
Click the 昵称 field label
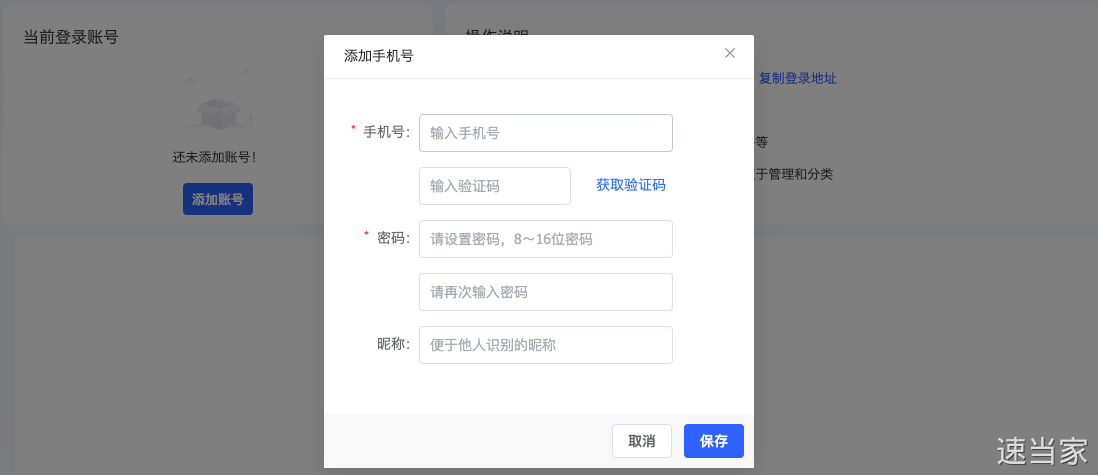392,344
